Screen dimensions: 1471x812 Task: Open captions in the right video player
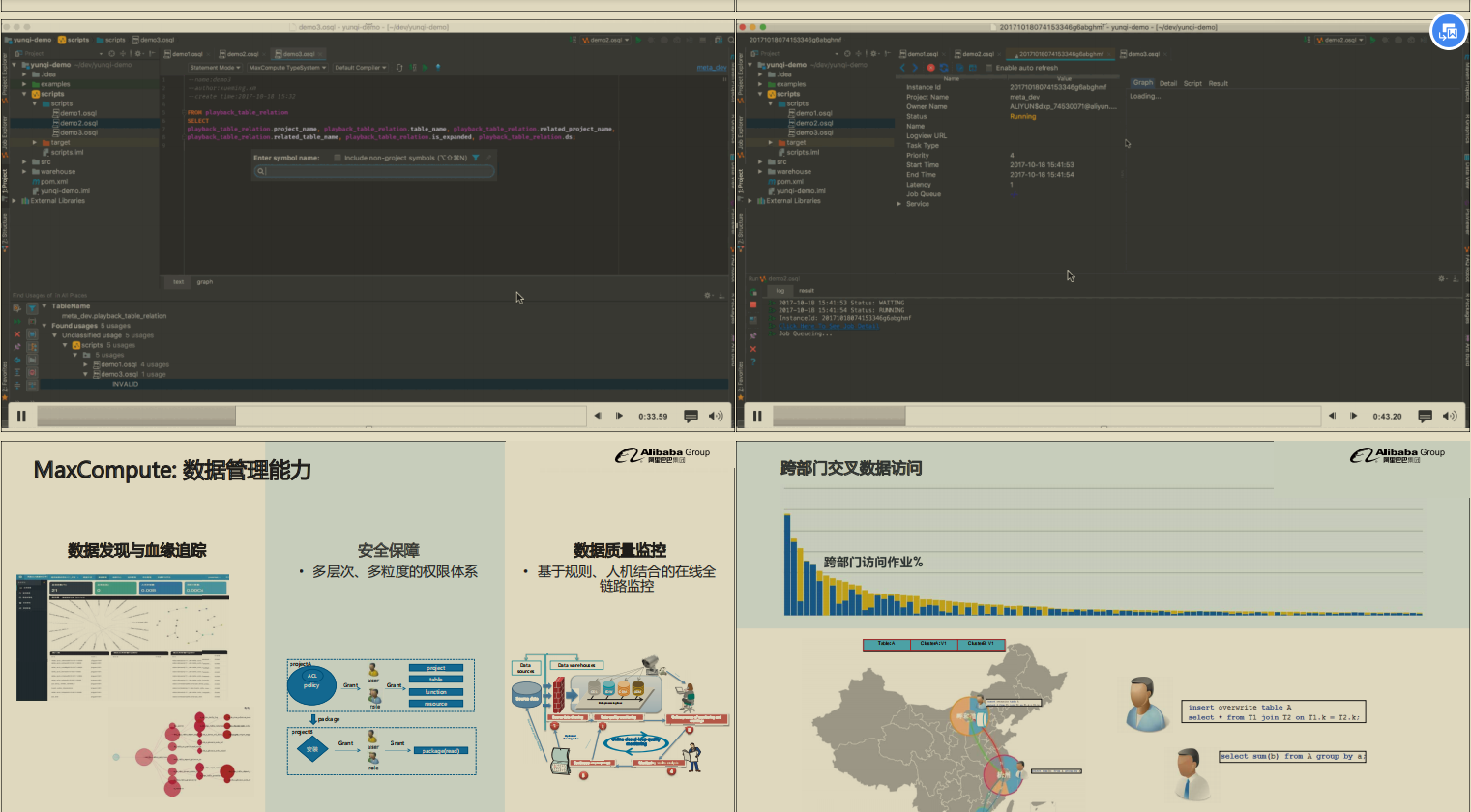point(1425,417)
